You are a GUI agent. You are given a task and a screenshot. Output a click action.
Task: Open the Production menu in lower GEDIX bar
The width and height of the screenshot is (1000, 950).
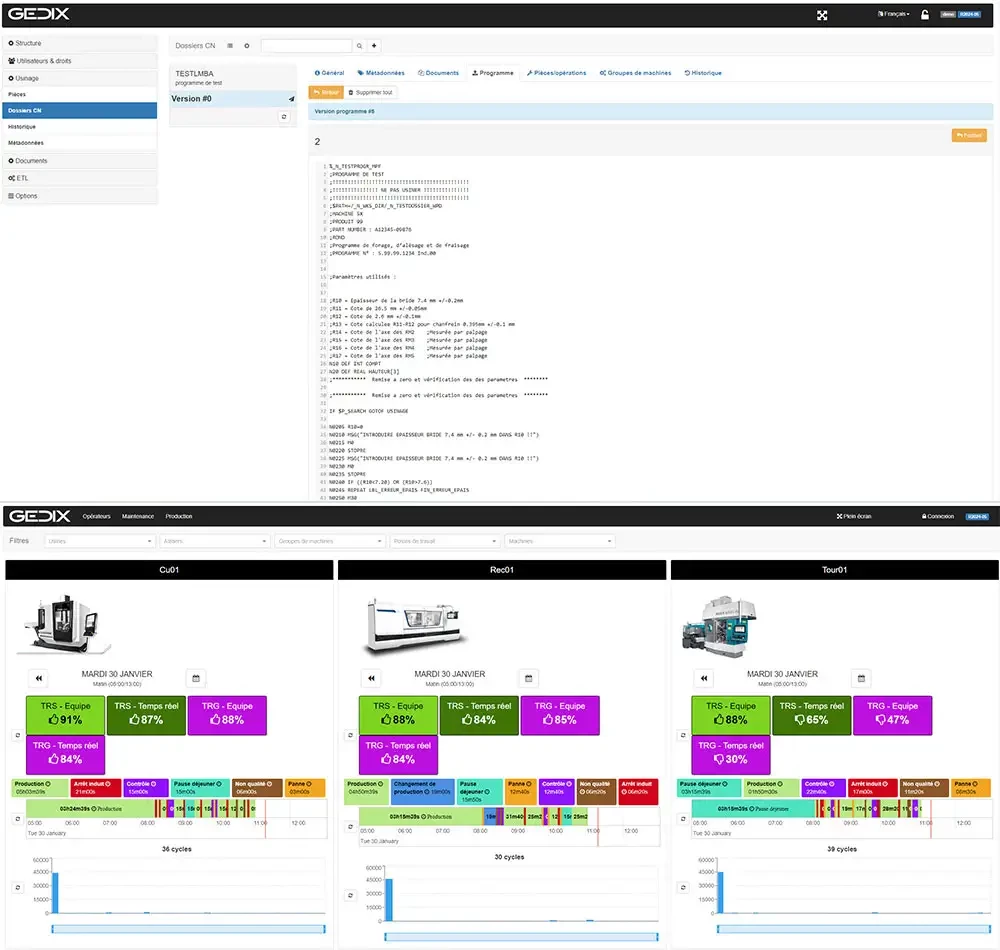click(179, 516)
